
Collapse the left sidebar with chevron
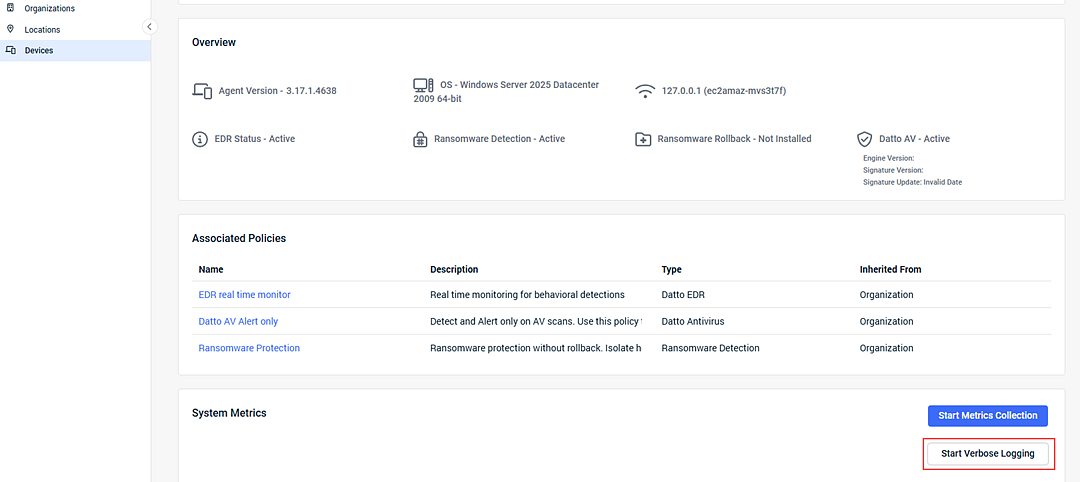pos(150,27)
